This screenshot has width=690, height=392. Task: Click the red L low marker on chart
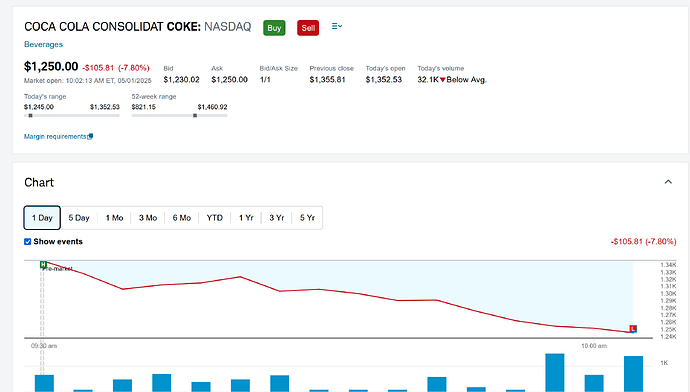633,329
